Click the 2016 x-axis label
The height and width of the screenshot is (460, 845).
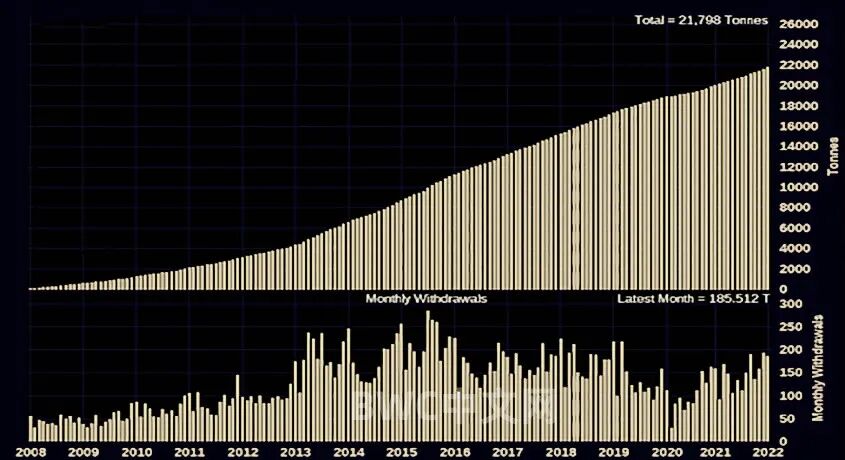tap(454, 452)
